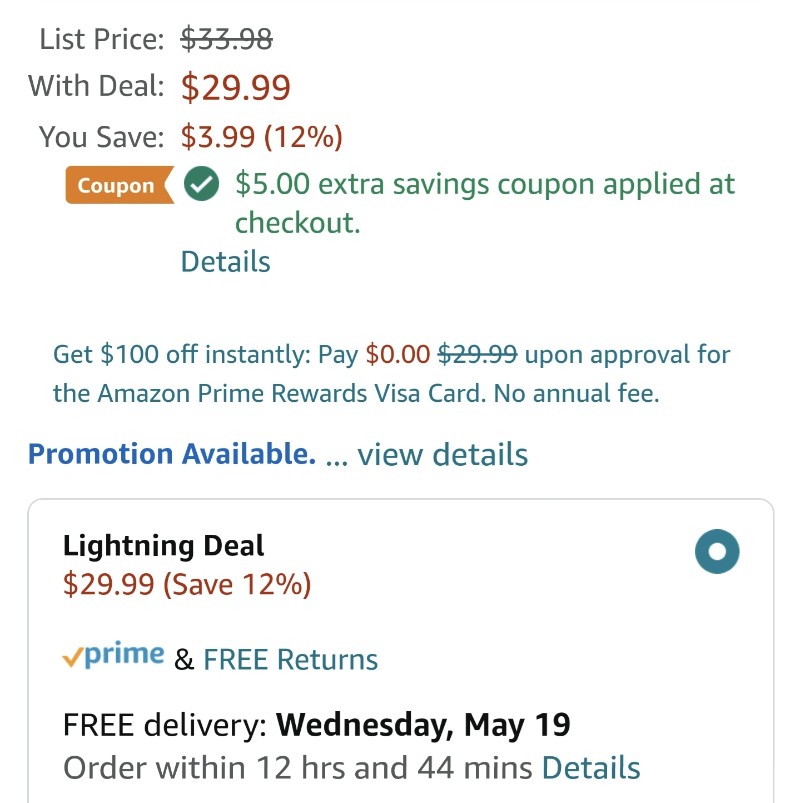Select the Lightning Deal radio button

pos(717,551)
